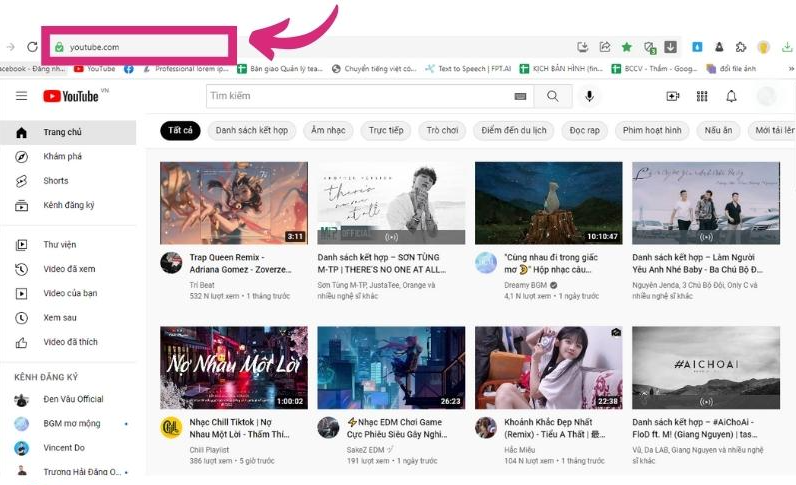Select the Nấu ăn filter chip
796x485 pixels.
click(718, 131)
